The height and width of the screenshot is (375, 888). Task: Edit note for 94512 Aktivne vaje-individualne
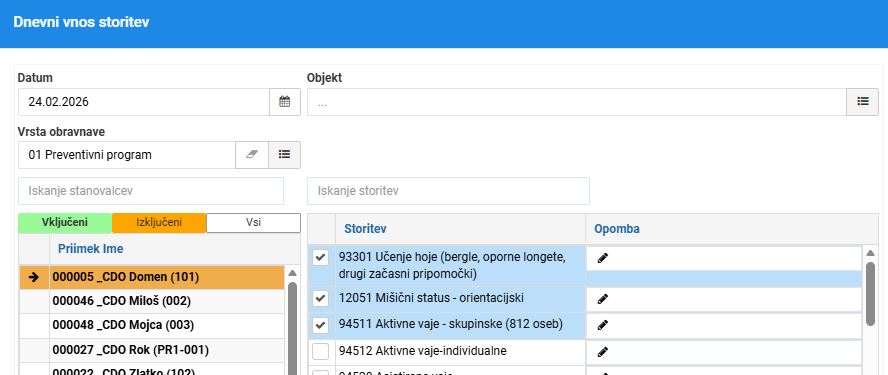[603, 352]
